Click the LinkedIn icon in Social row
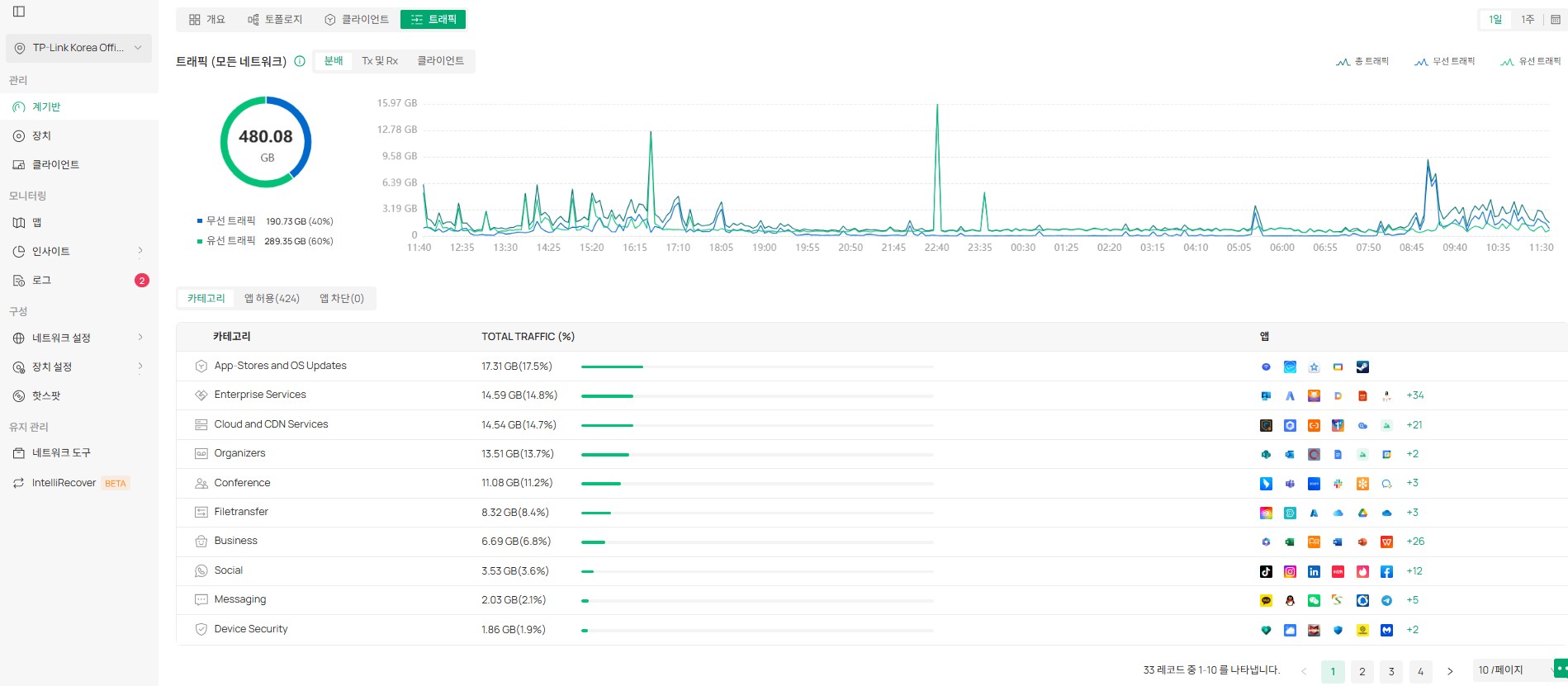Screen dimensions: 1568x686 [1314, 571]
